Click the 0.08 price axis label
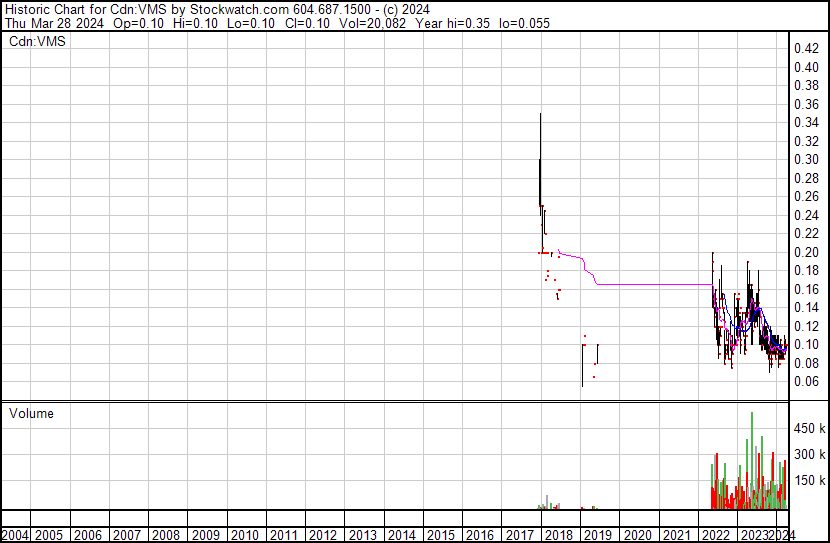 point(807,363)
